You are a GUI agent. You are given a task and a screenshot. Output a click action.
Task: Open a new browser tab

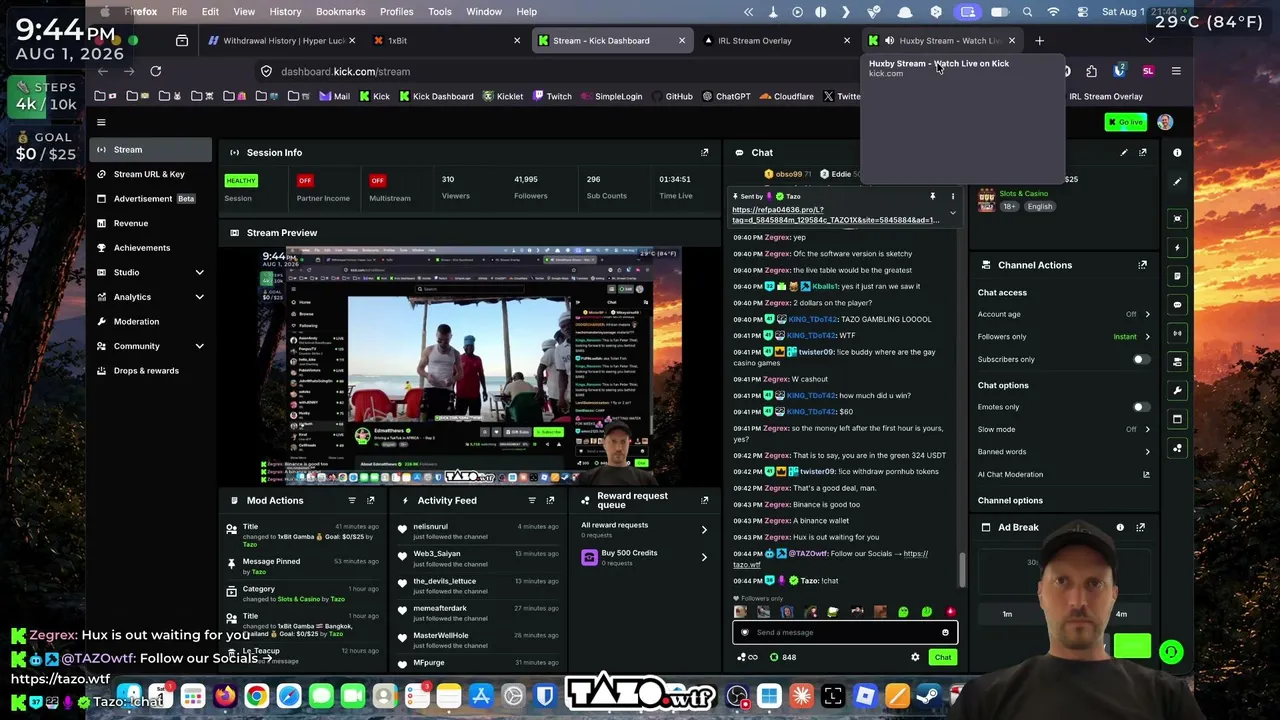[x=1039, y=41]
